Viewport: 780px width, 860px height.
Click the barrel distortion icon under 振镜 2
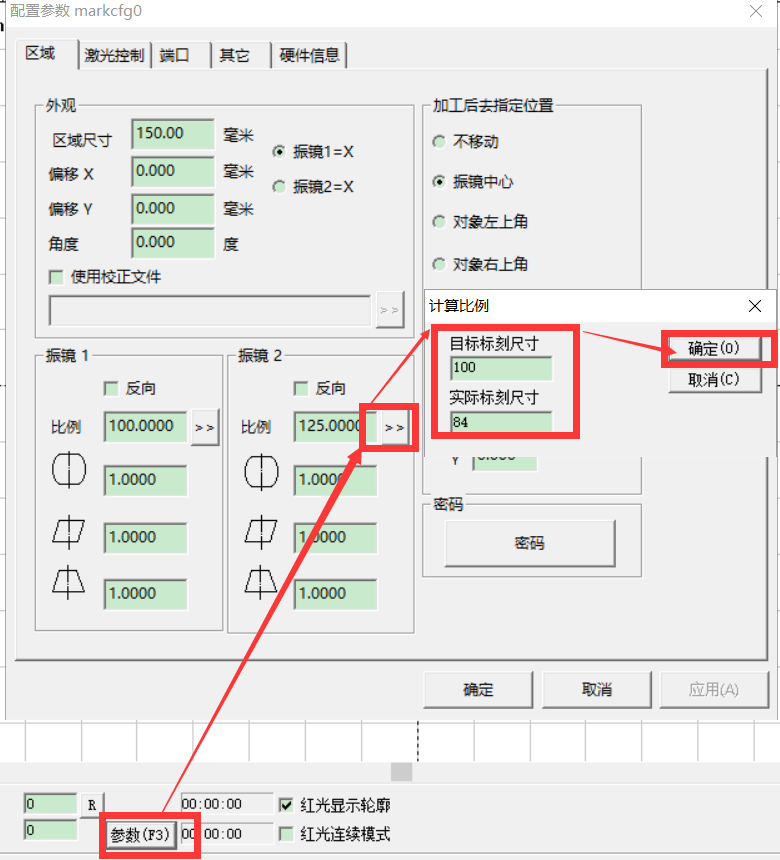[x=261, y=472]
